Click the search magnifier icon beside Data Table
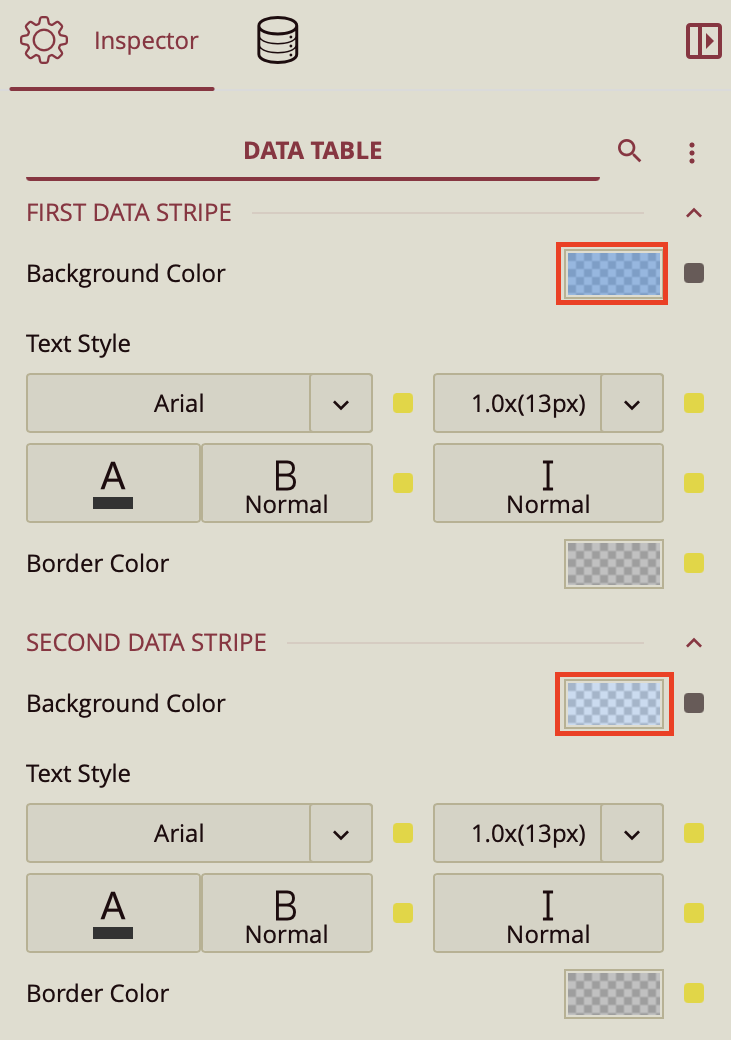 pyautogui.click(x=629, y=151)
